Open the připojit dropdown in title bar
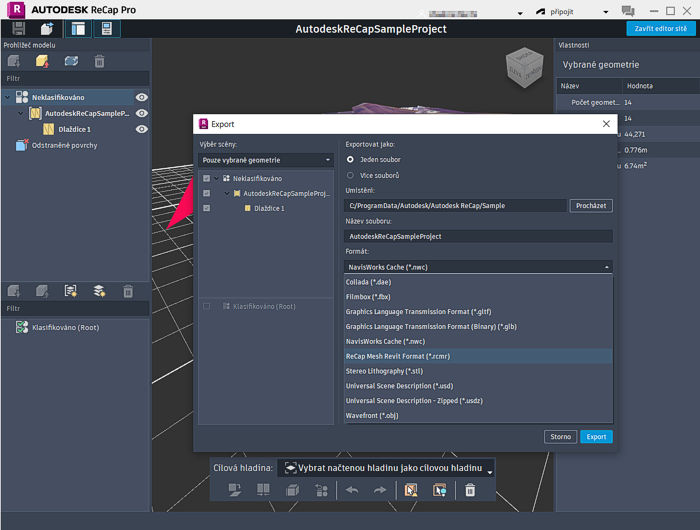 [606, 12]
